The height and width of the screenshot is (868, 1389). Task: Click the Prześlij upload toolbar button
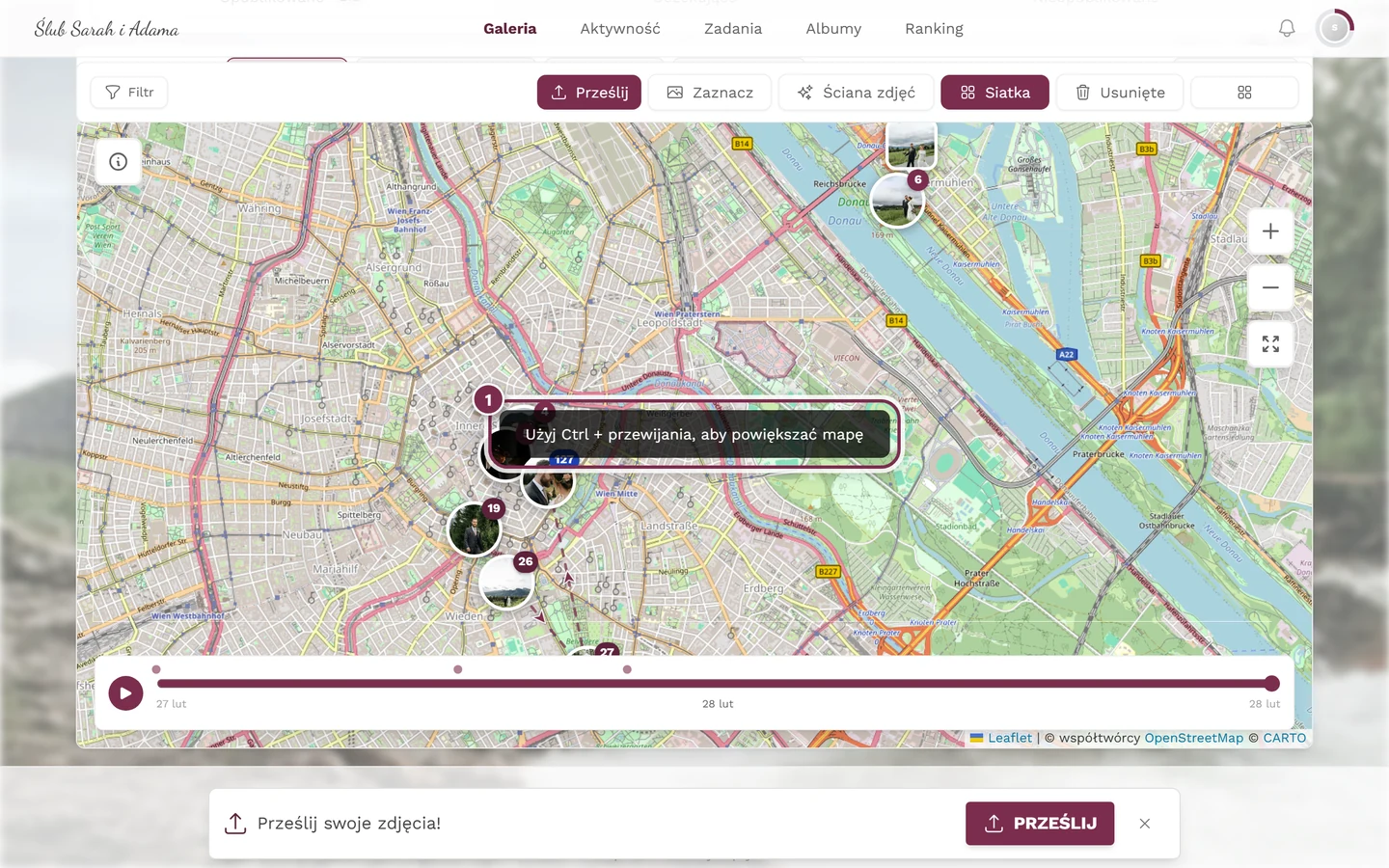pos(589,93)
